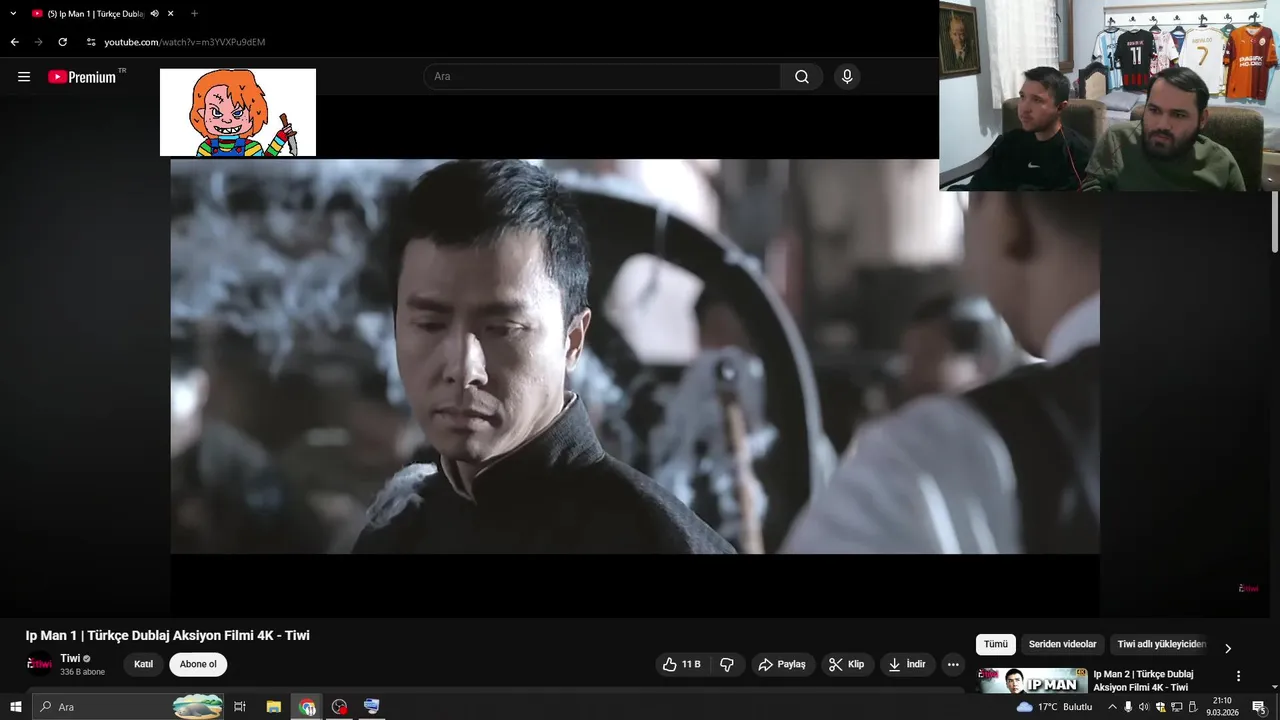Image resolution: width=1280 pixels, height=720 pixels.
Task: Reload the page with refresh icon
Action: point(63,42)
